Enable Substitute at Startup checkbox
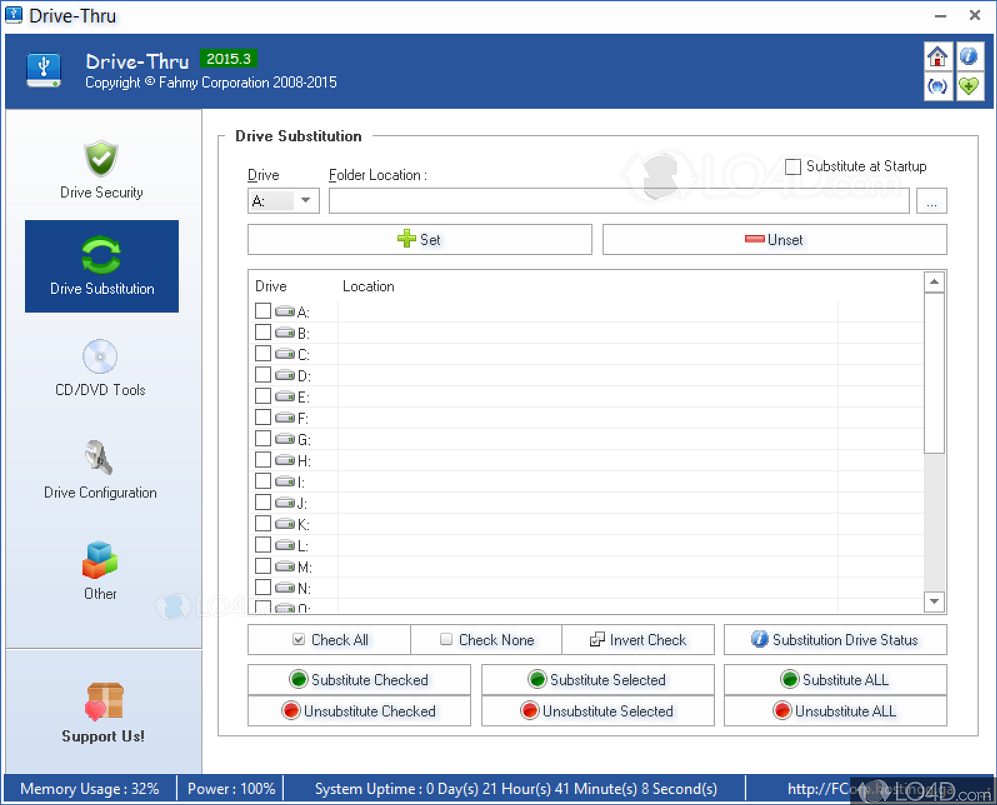Screen dimensions: 997x805 pos(793,167)
